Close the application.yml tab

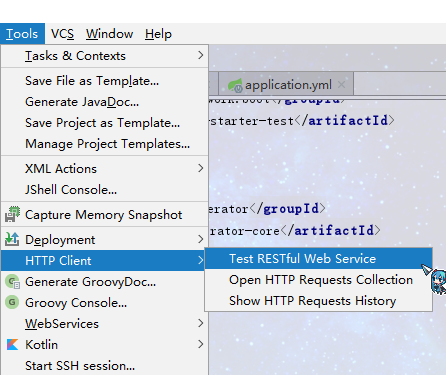[x=341, y=84]
